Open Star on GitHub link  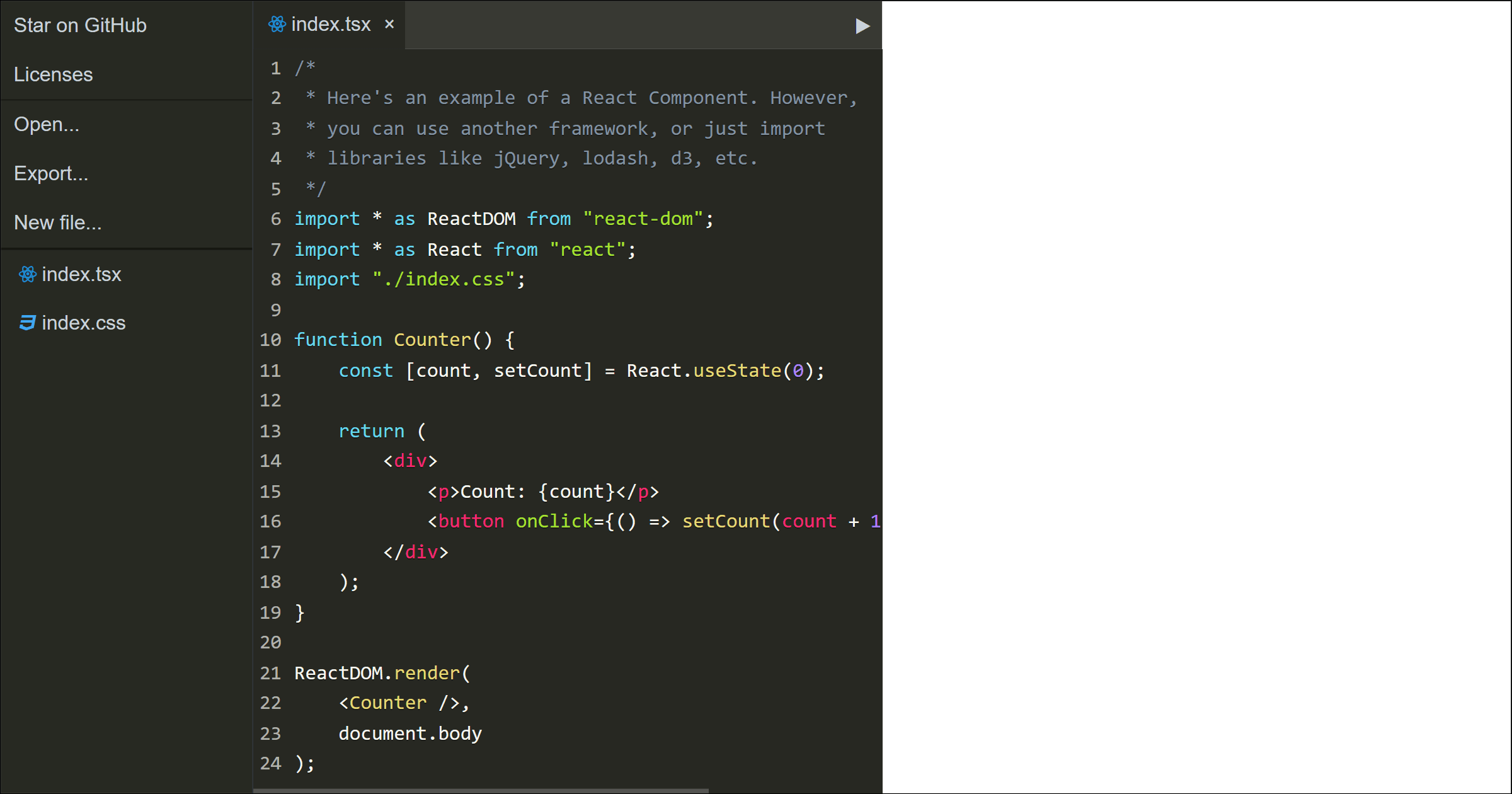click(80, 25)
